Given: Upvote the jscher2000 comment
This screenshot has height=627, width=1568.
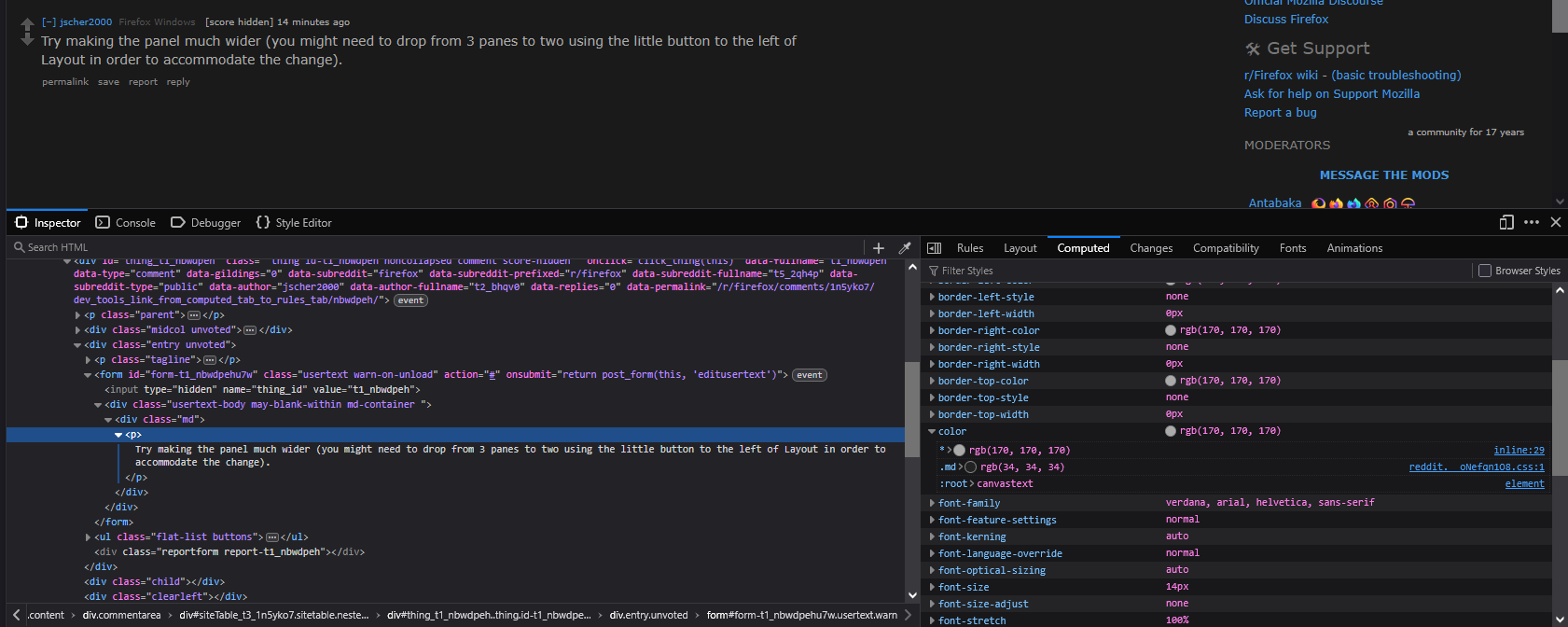Looking at the screenshot, I should (x=27, y=24).
